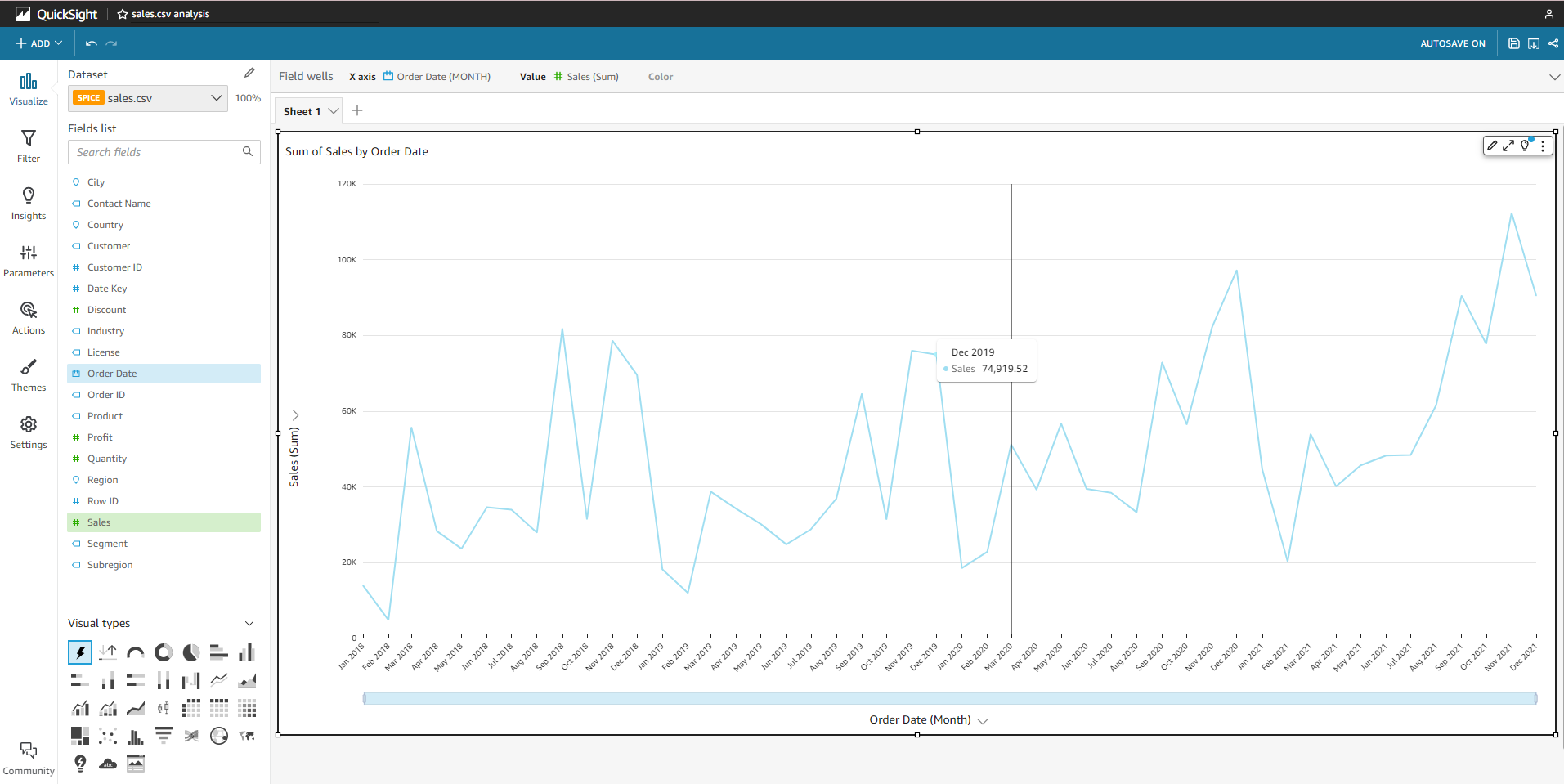1564x784 pixels.
Task: Click the Save icon in top bar
Action: [1514, 43]
